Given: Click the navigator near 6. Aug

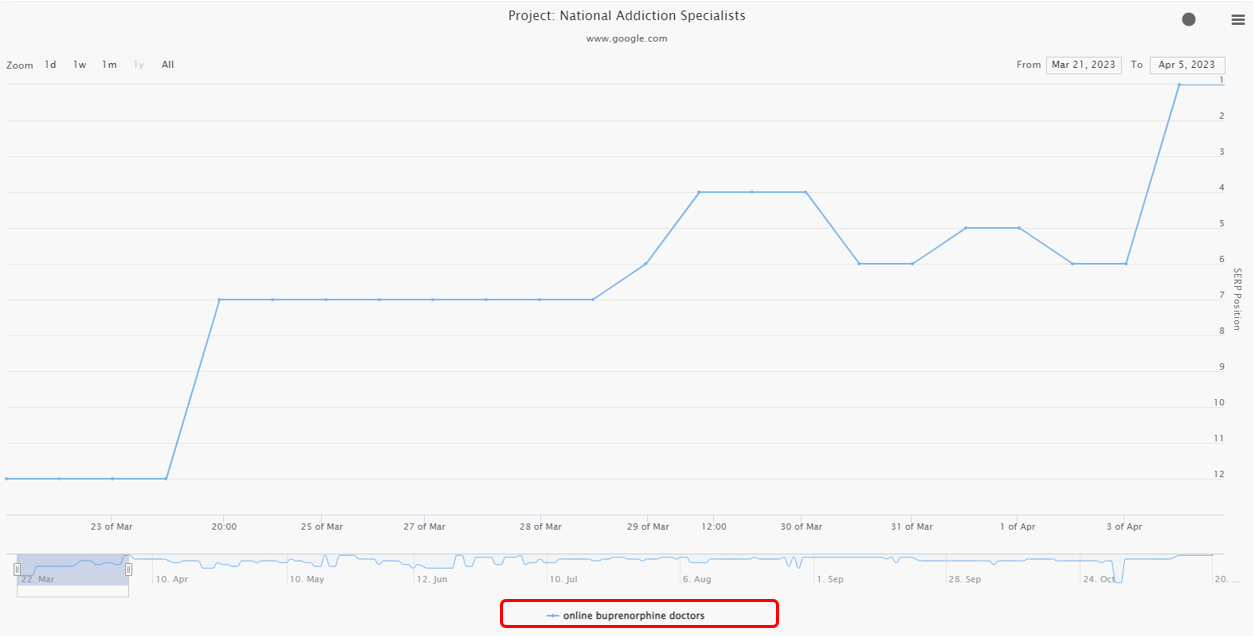Looking at the screenshot, I should point(696,562).
